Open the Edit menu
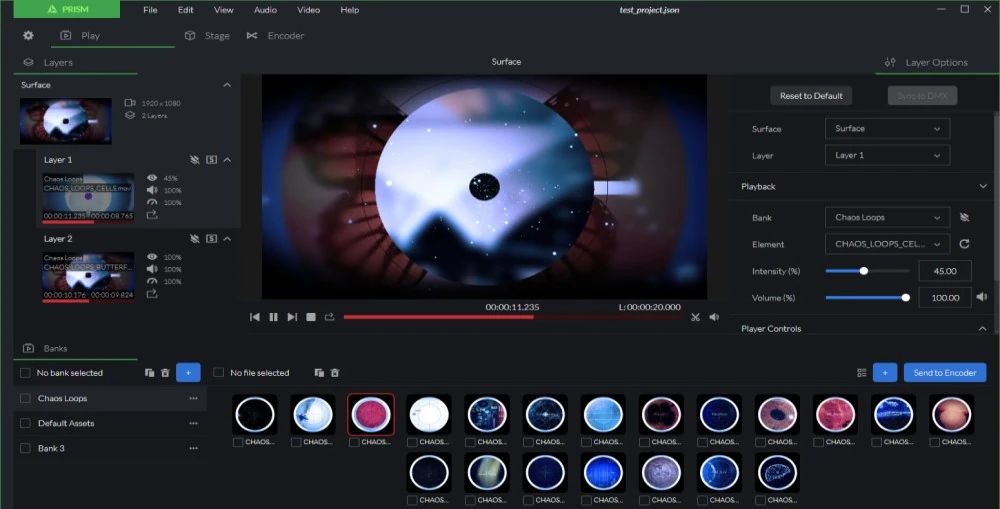This screenshot has width=1000, height=509. point(186,10)
